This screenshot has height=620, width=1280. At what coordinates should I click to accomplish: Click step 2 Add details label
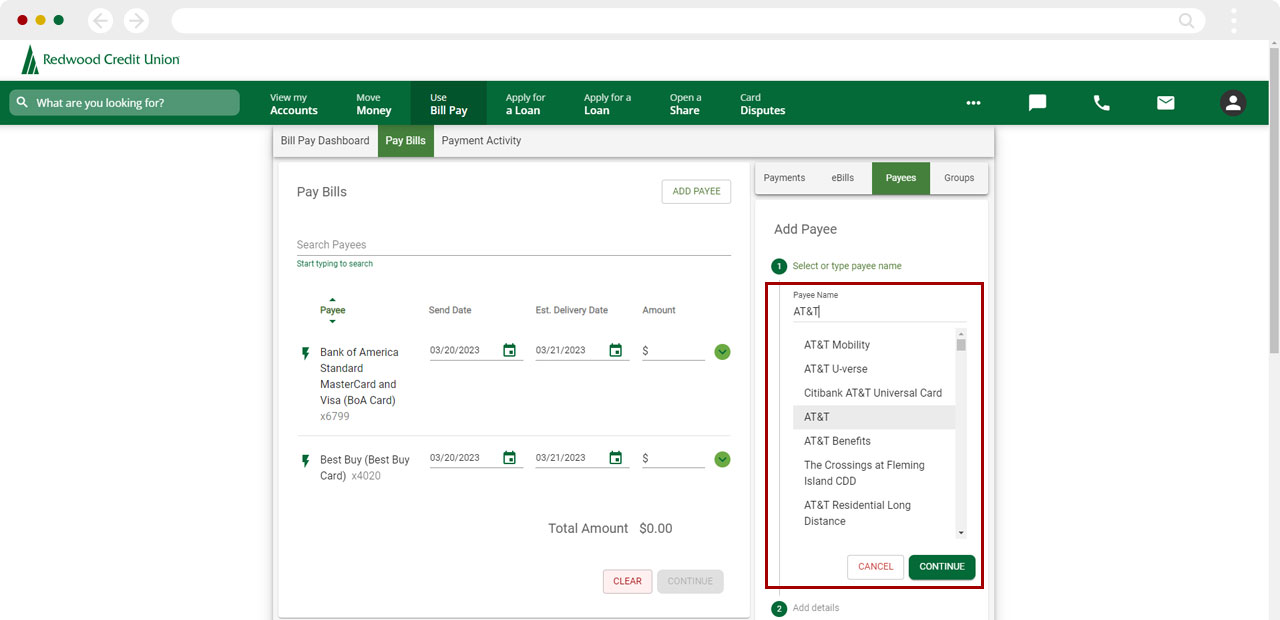click(816, 608)
